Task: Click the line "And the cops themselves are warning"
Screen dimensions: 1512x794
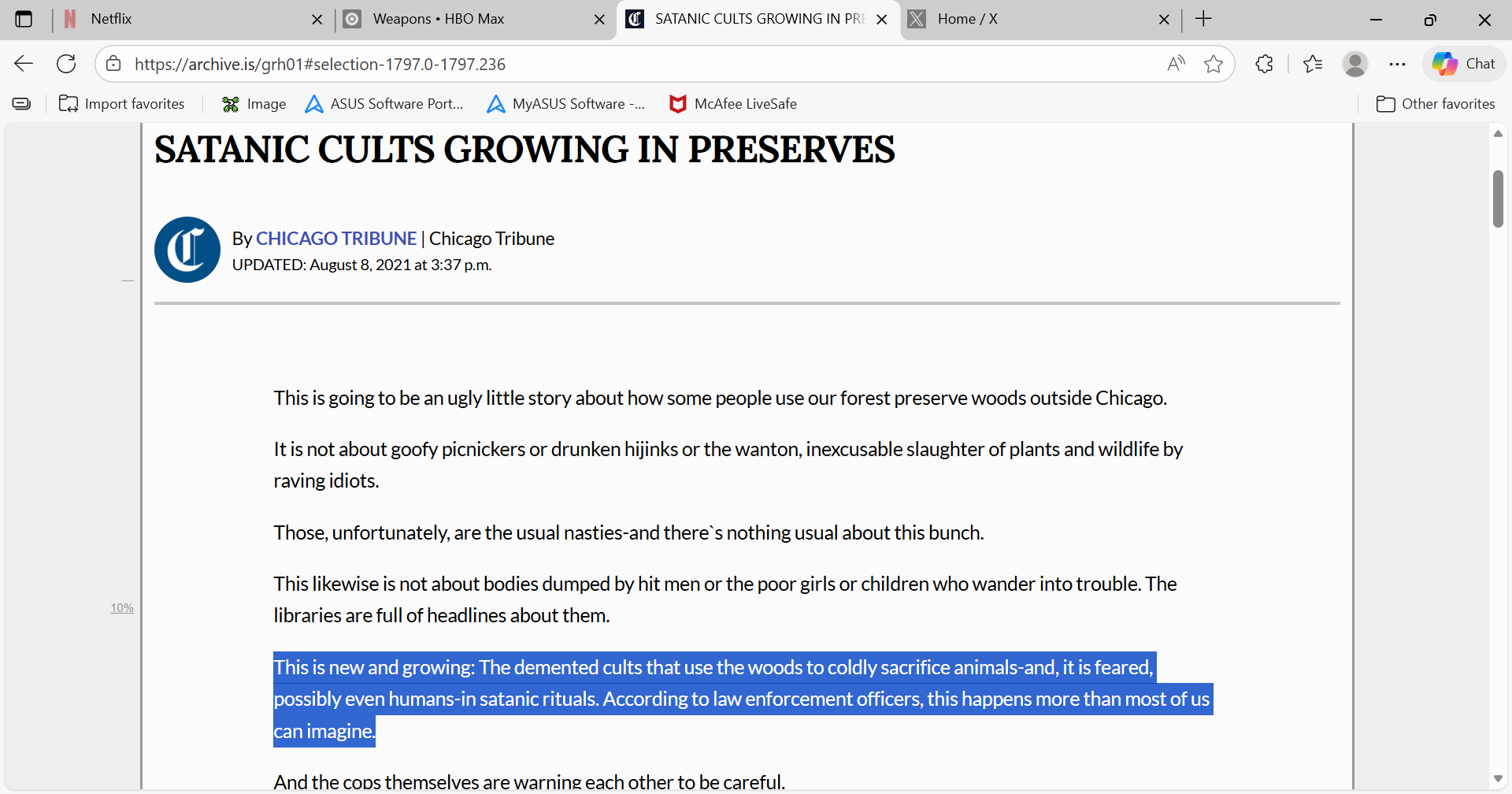Action: coord(529,782)
